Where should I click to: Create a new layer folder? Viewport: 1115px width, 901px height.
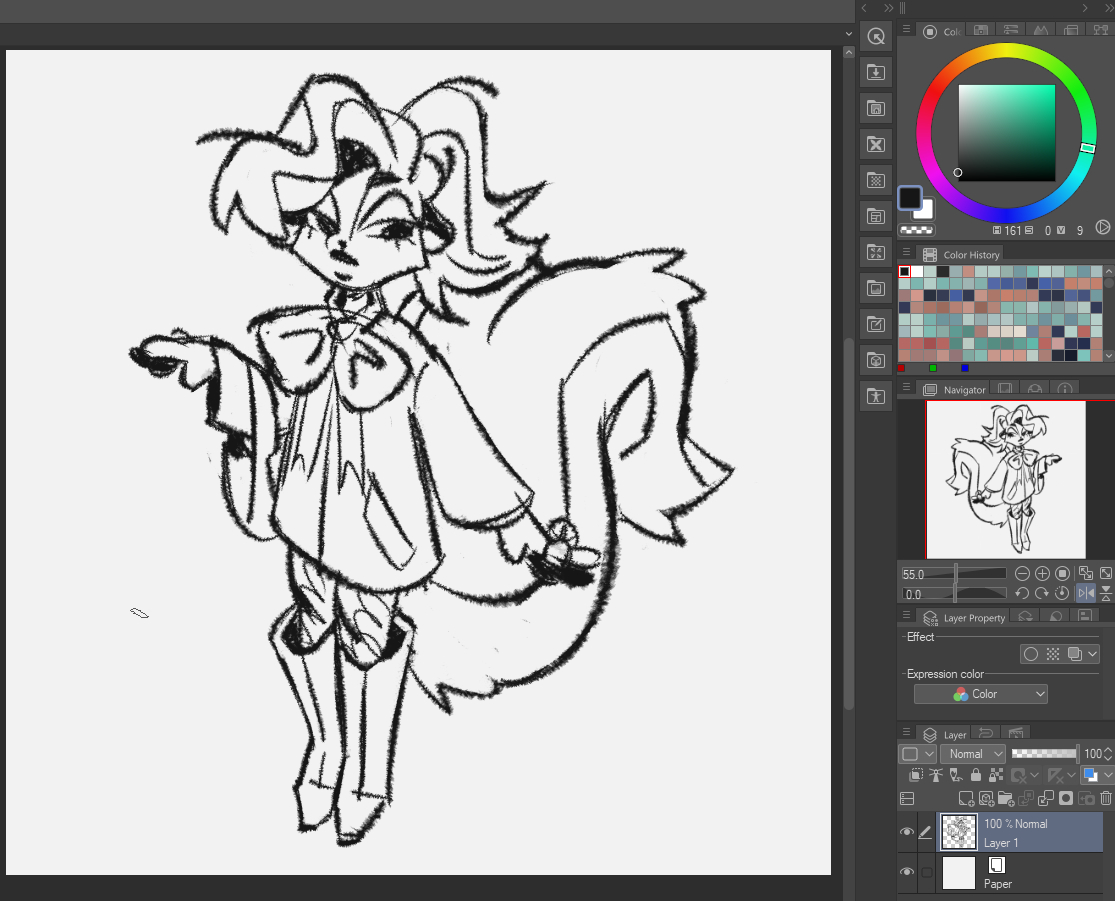(1006, 798)
